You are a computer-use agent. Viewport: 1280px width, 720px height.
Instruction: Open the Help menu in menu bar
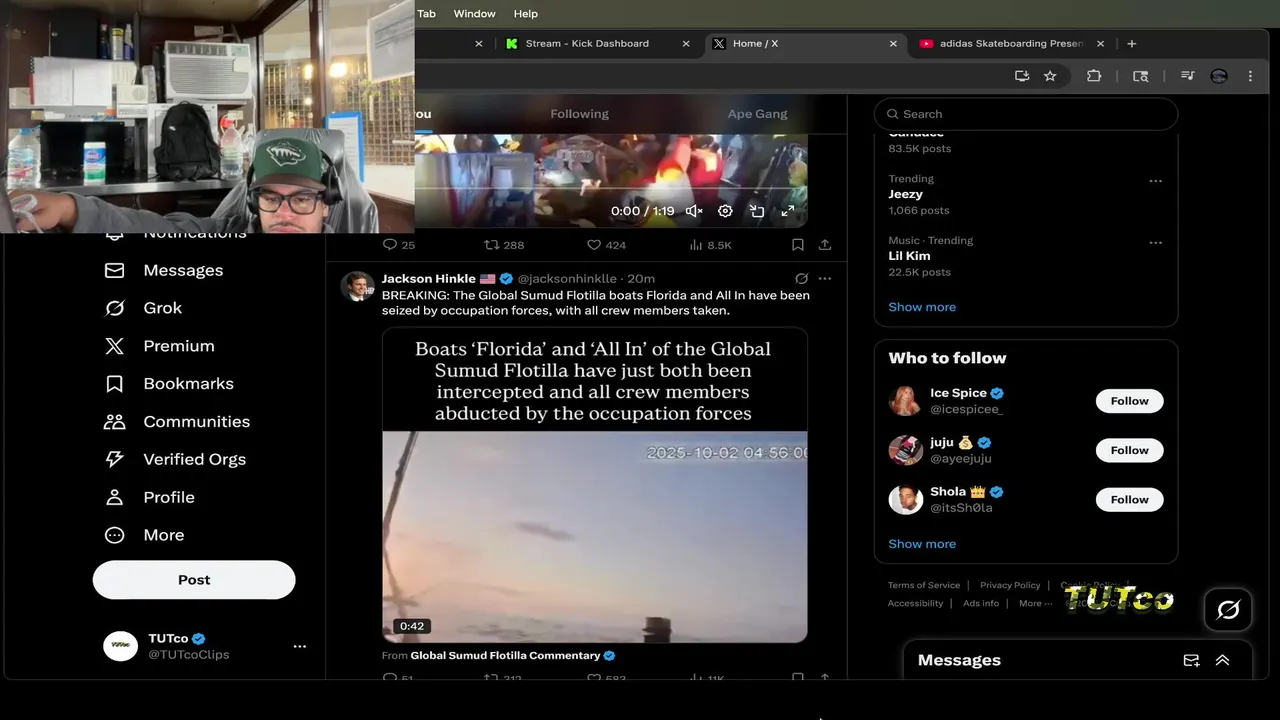(x=525, y=14)
